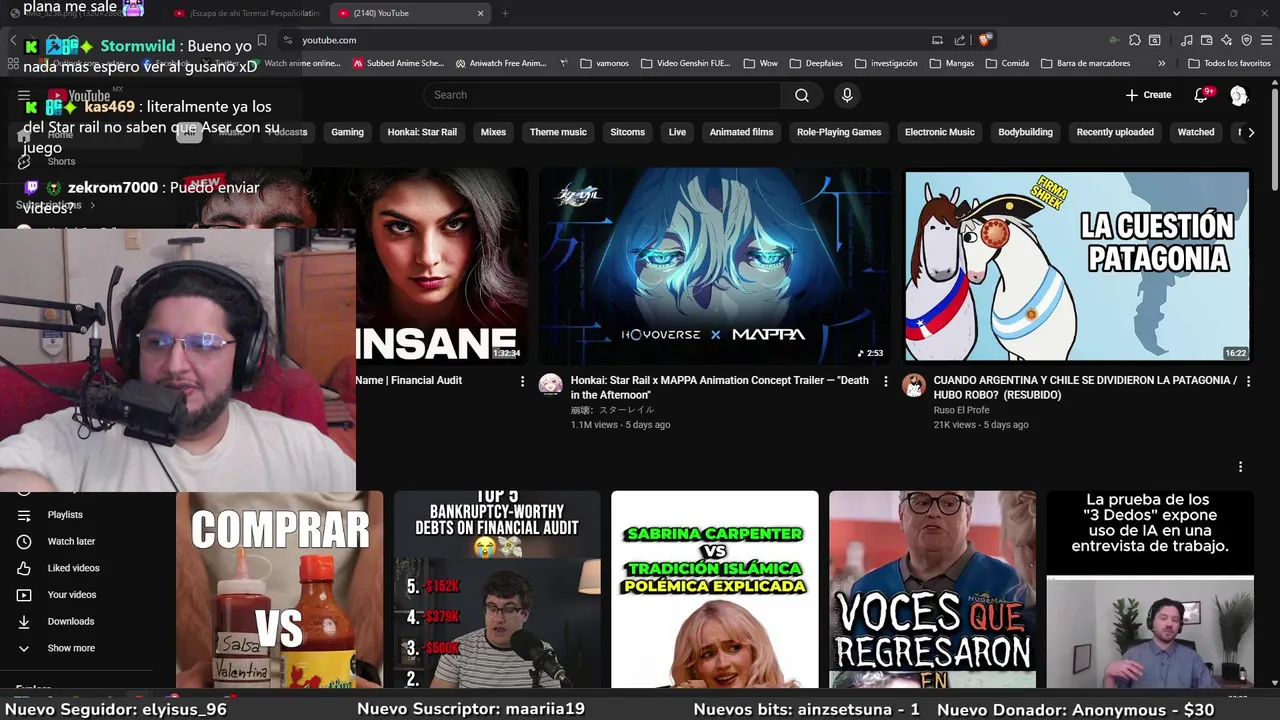Click the youtube.com address bar
Screen dimensions: 1280x720
click(x=610, y=40)
